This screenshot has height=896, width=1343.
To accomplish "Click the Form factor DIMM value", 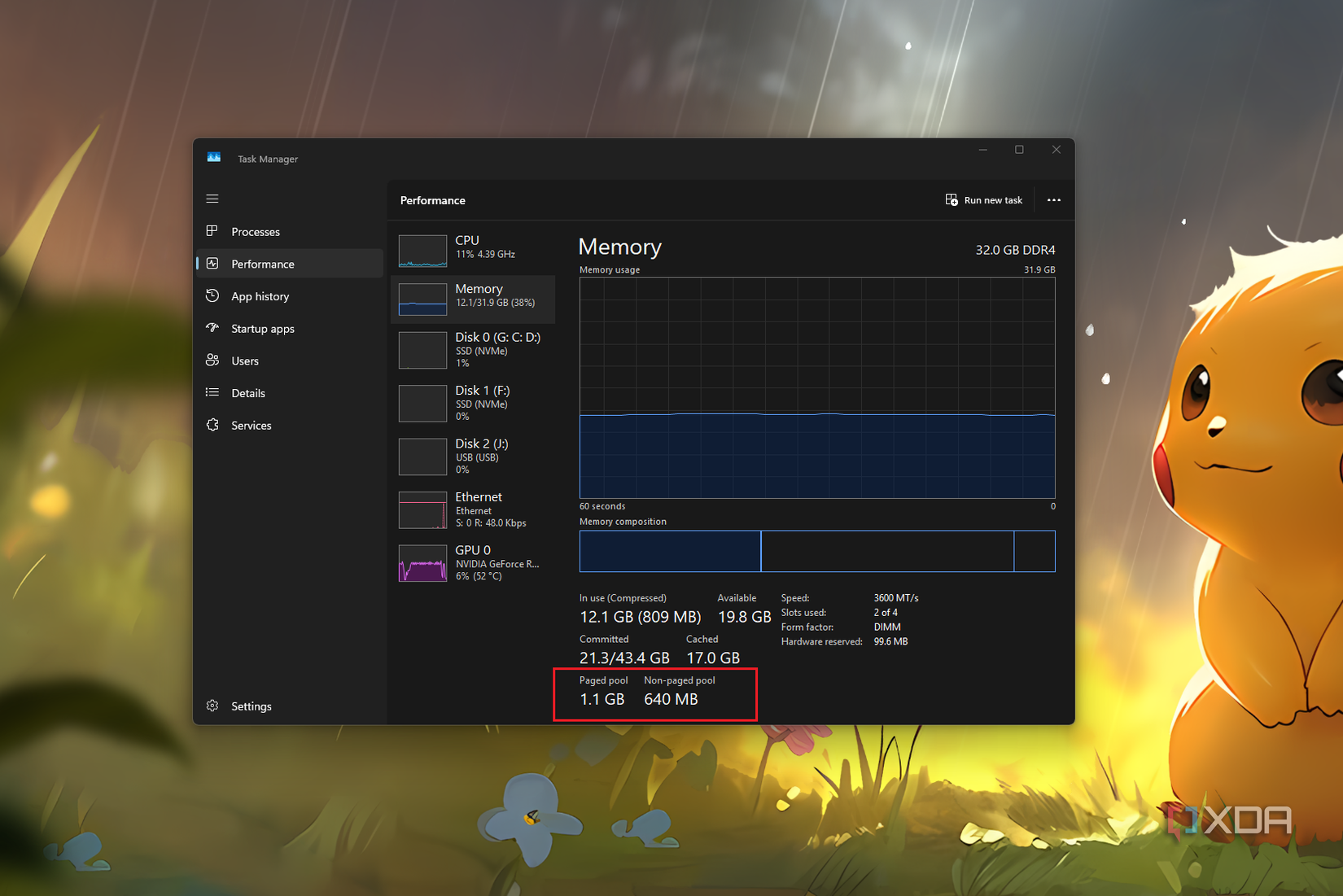I will pyautogui.click(x=887, y=627).
